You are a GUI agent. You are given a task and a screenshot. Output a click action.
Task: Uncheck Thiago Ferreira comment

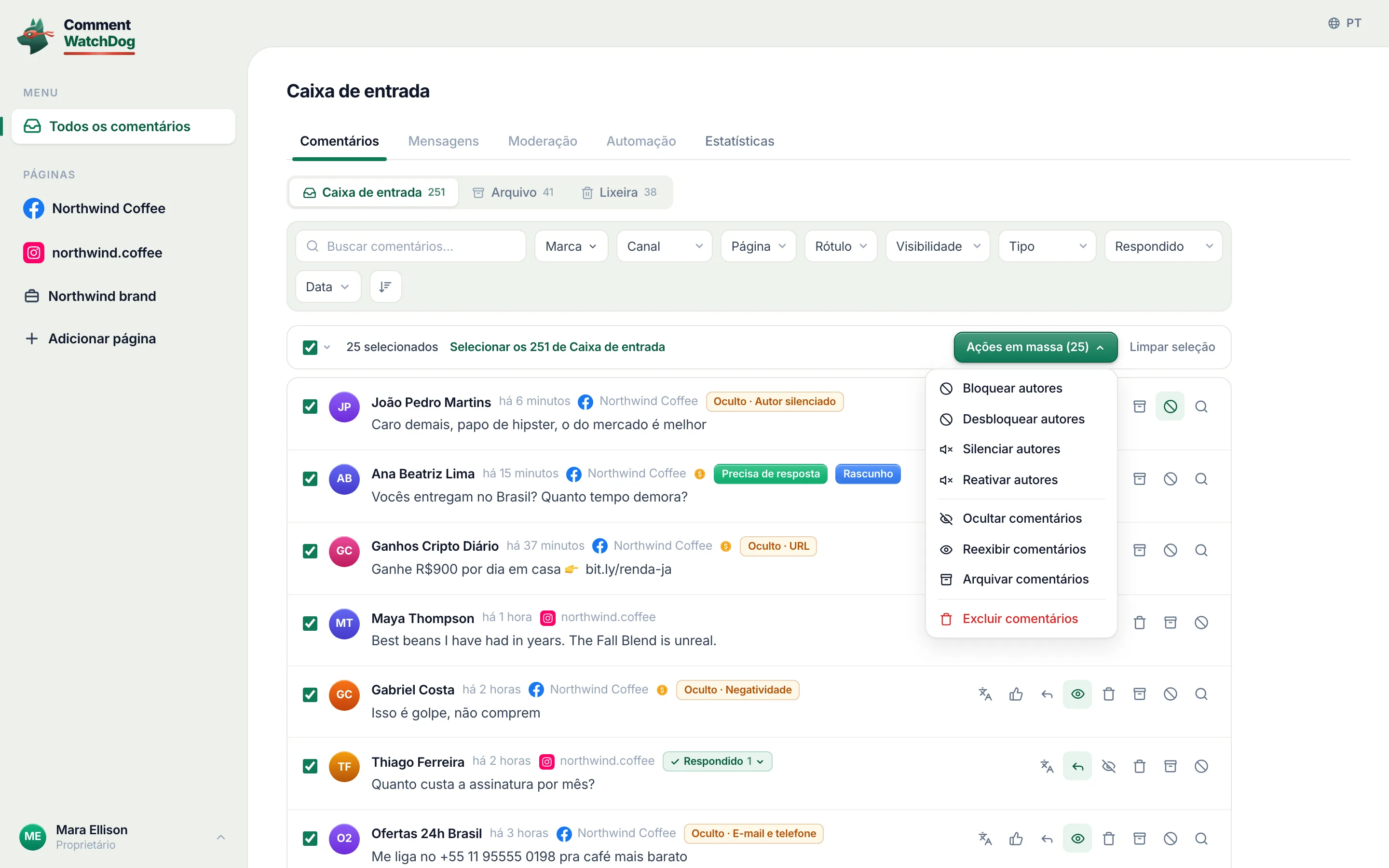pos(310,766)
